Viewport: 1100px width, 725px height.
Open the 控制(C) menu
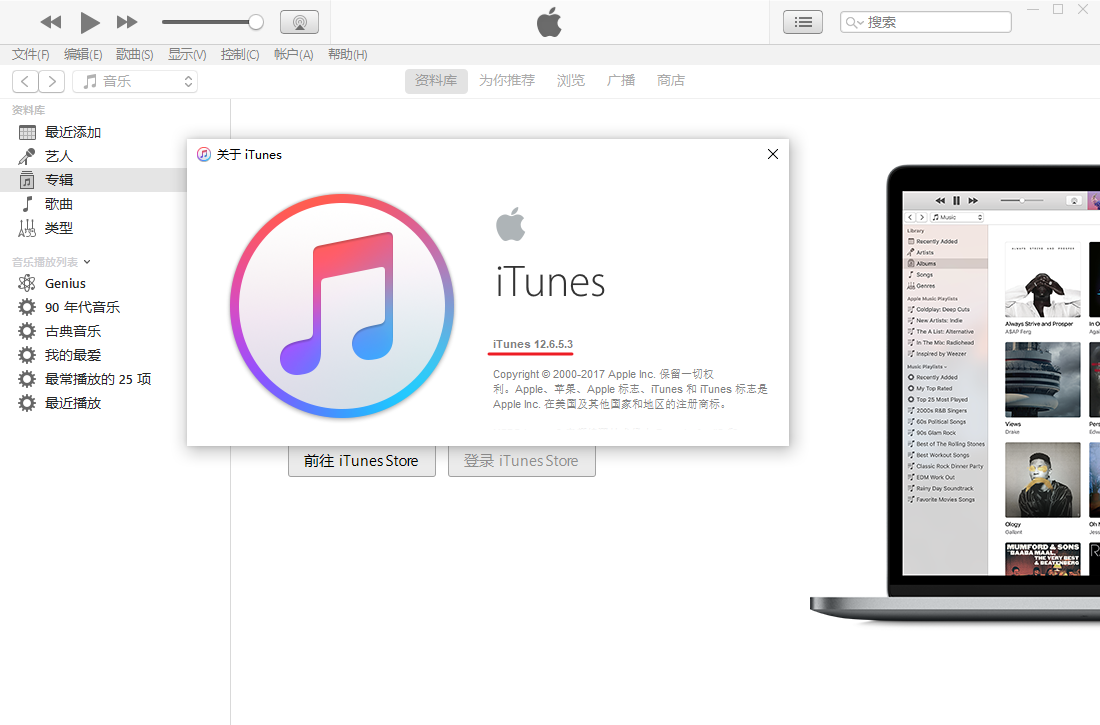239,54
